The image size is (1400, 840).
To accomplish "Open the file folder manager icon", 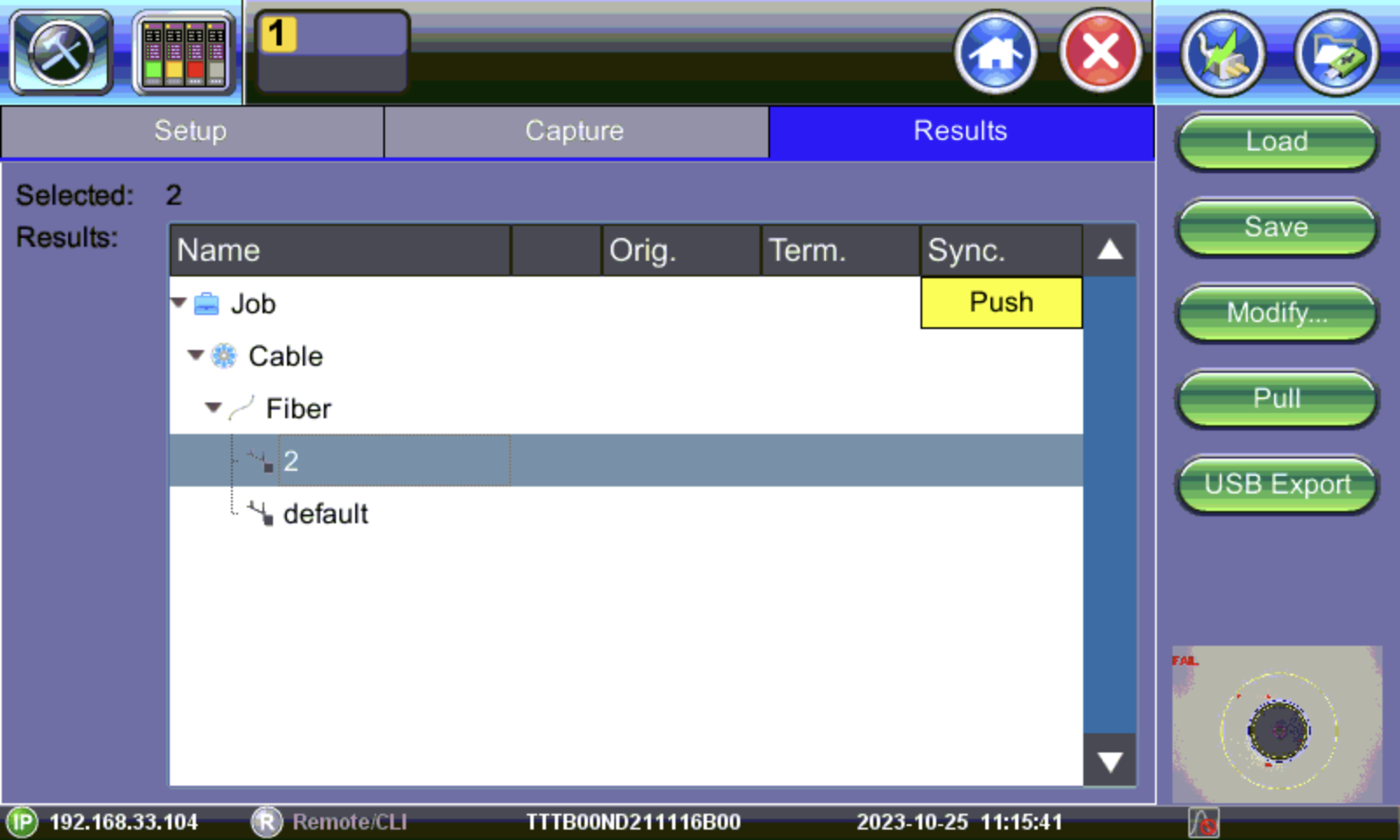I will click(1336, 52).
